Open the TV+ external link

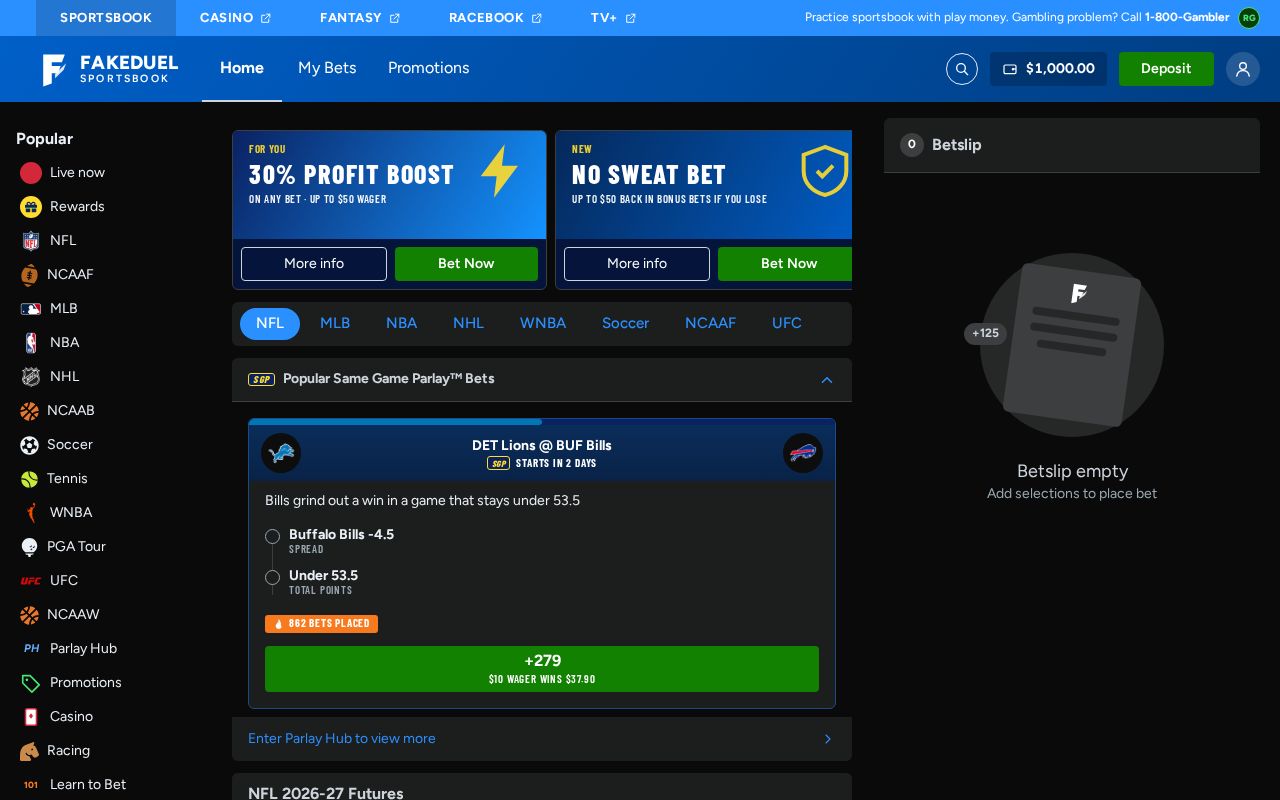pyautogui.click(x=613, y=18)
